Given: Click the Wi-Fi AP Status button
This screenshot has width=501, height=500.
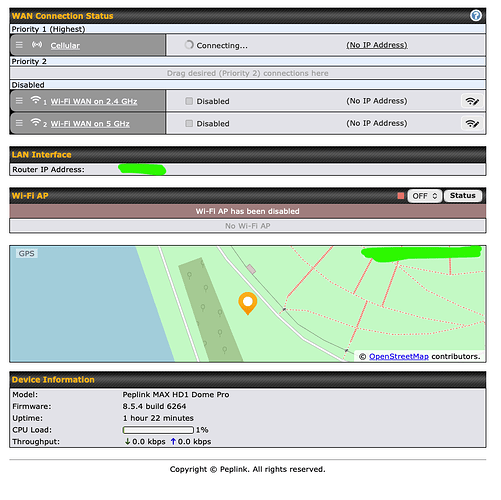Looking at the screenshot, I should (x=463, y=196).
